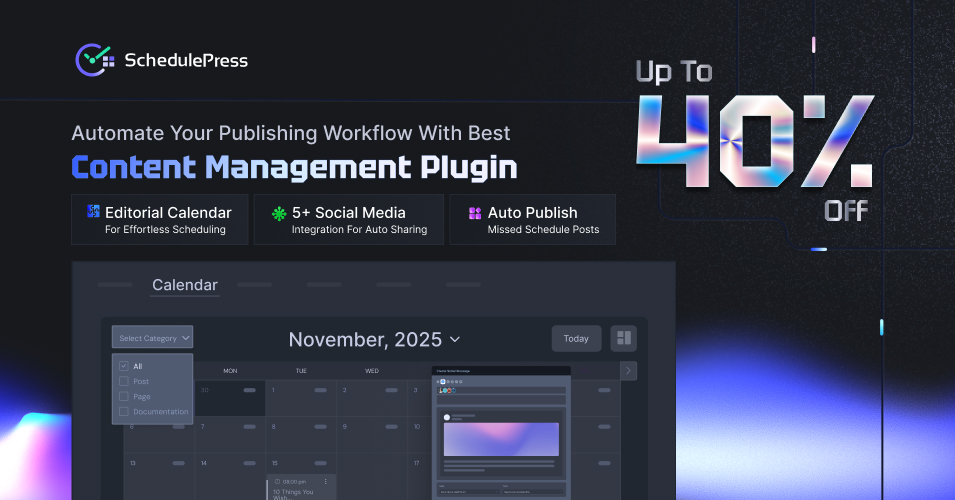The image size is (955, 500).
Task: Click the gradient image in post preview
Action: coord(501,439)
